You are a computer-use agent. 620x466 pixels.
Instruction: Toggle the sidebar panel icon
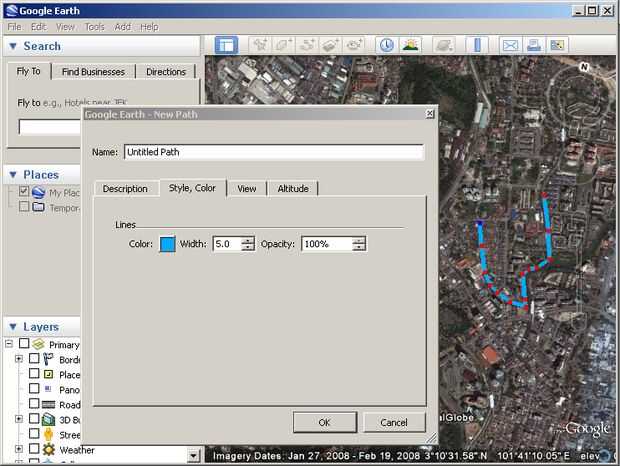click(x=226, y=45)
